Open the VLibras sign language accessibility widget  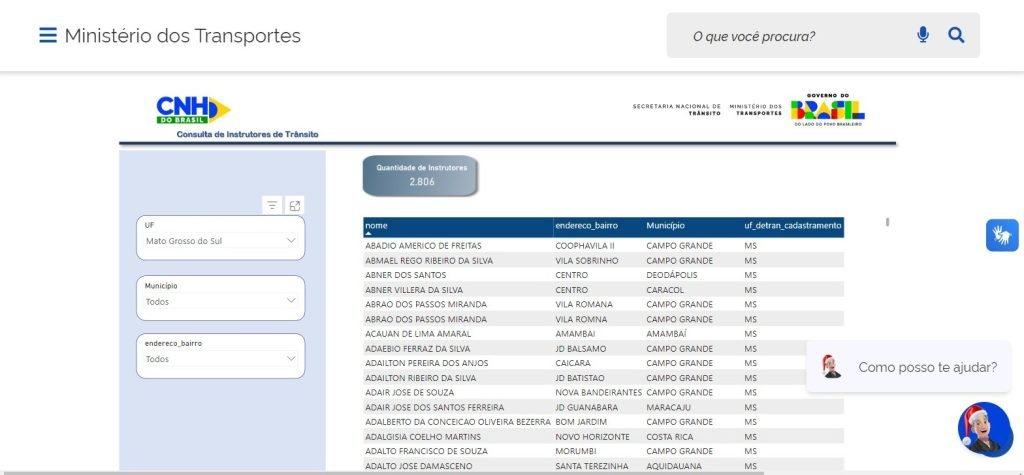(x=1001, y=235)
